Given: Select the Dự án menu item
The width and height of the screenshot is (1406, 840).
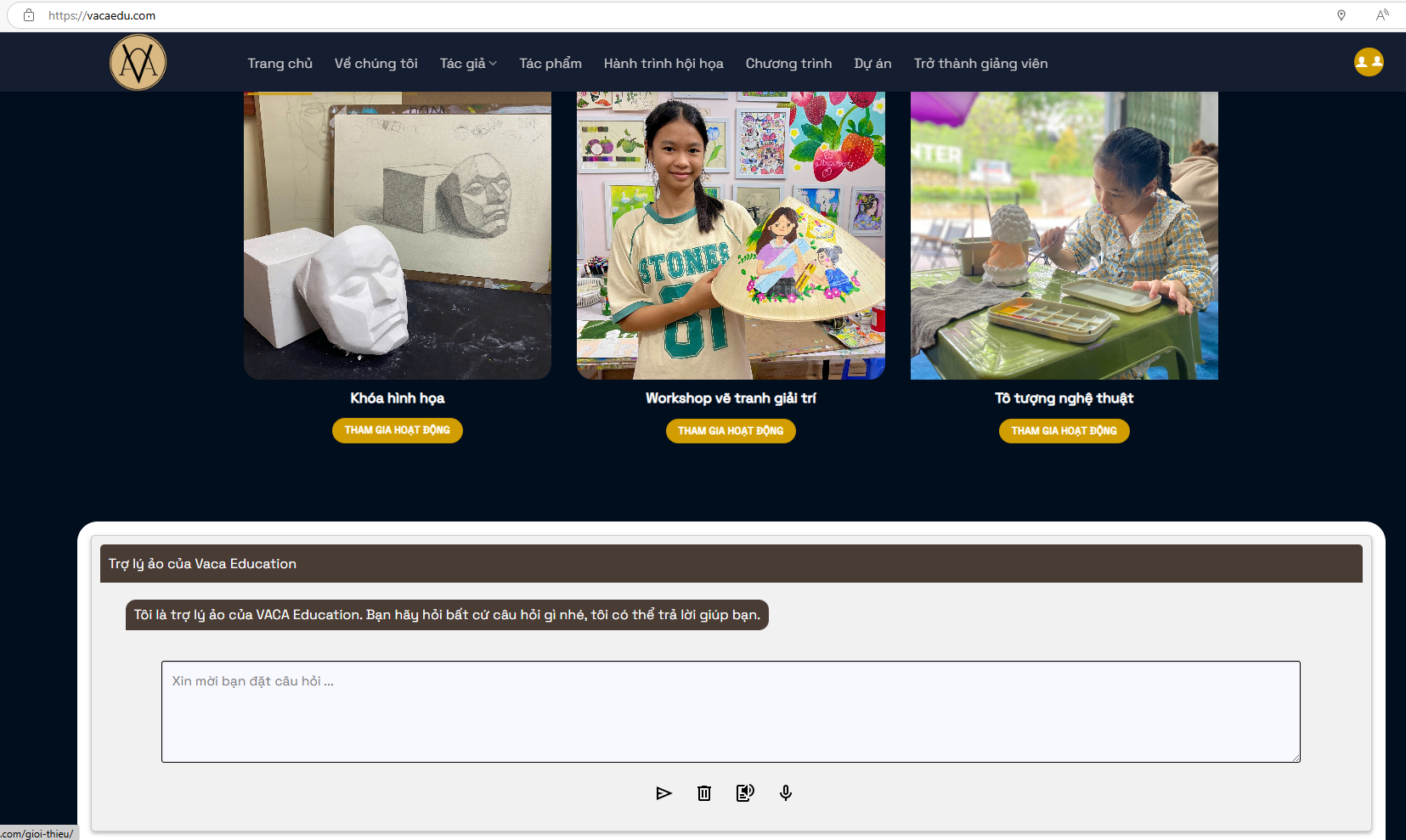Looking at the screenshot, I should click(873, 64).
